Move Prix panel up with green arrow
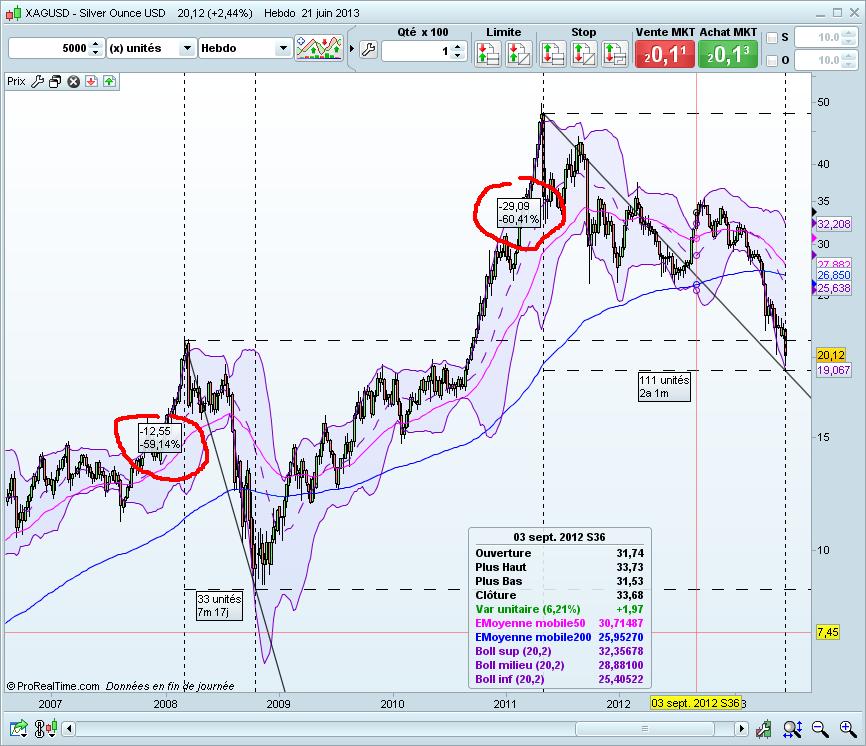This screenshot has height=746, width=866. point(107,82)
